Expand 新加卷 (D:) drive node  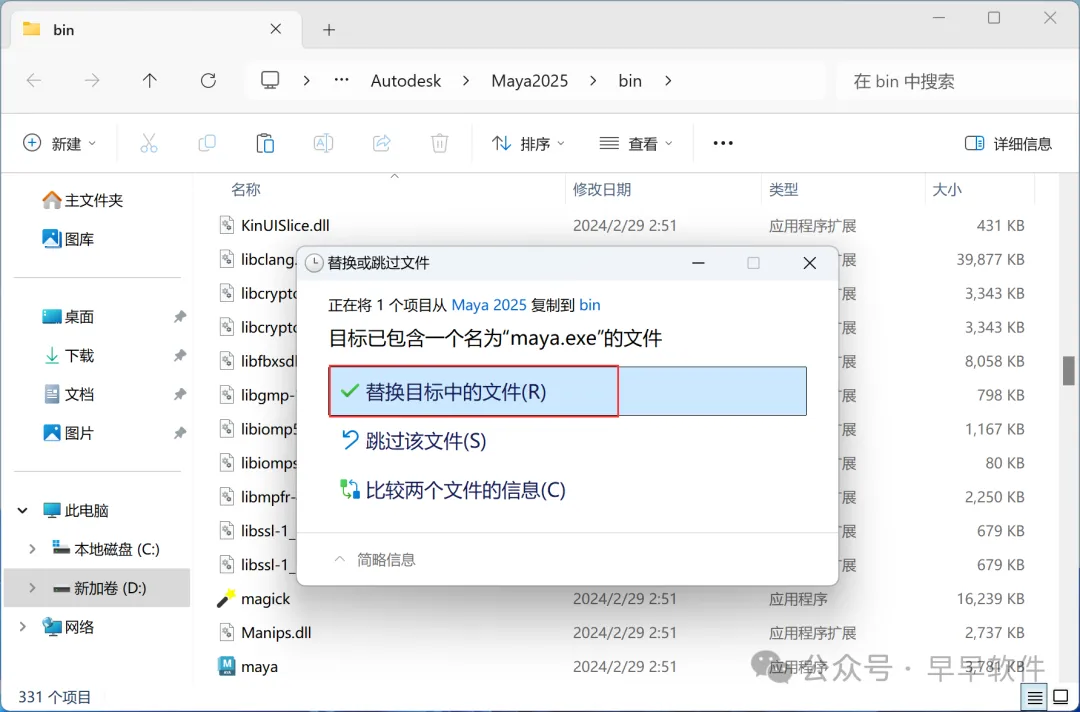pos(32,587)
